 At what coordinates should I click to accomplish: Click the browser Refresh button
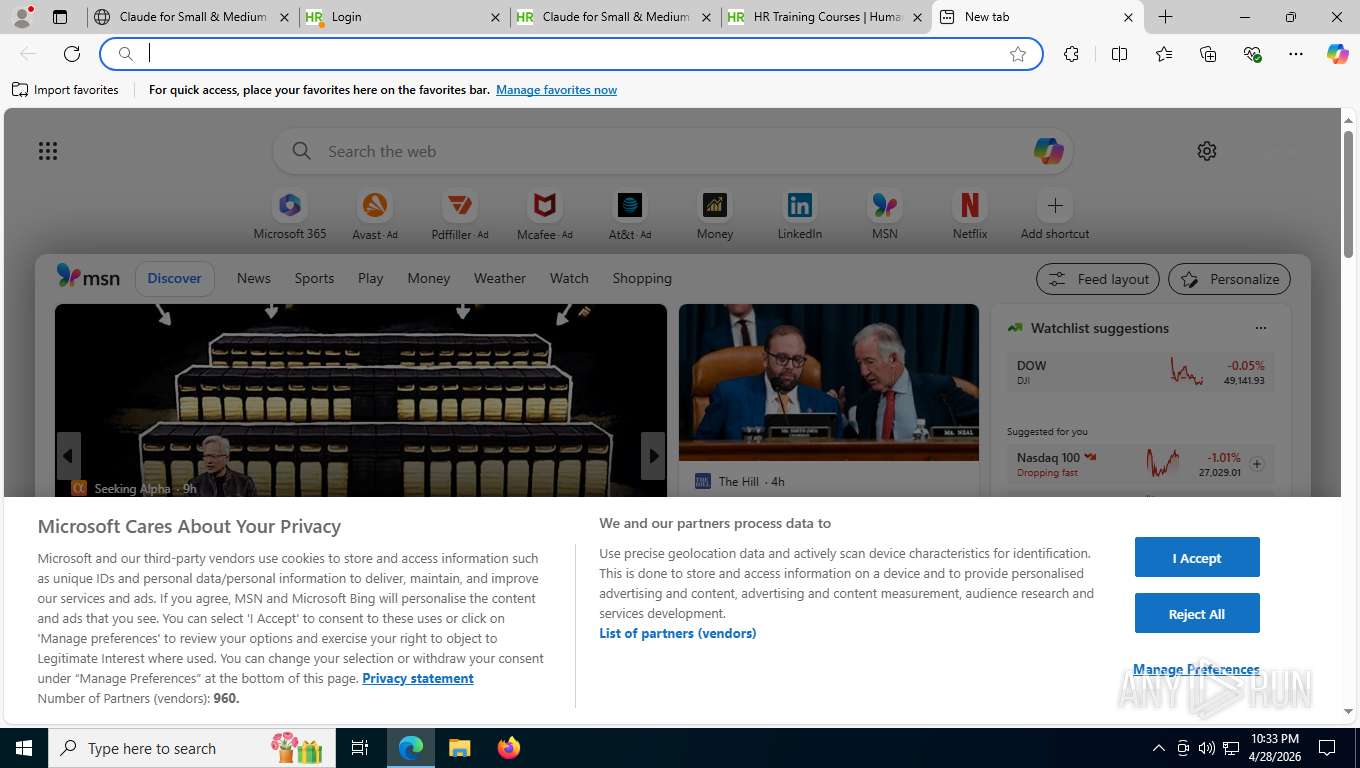click(x=72, y=54)
